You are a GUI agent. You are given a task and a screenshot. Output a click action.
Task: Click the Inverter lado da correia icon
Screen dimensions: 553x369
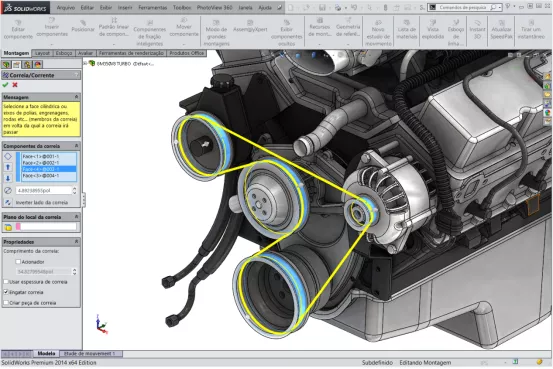(x=8, y=202)
